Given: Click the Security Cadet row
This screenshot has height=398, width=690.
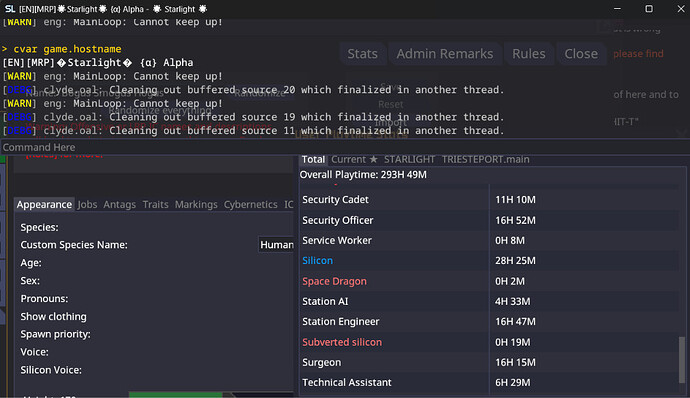Looking at the screenshot, I should click(489, 199).
